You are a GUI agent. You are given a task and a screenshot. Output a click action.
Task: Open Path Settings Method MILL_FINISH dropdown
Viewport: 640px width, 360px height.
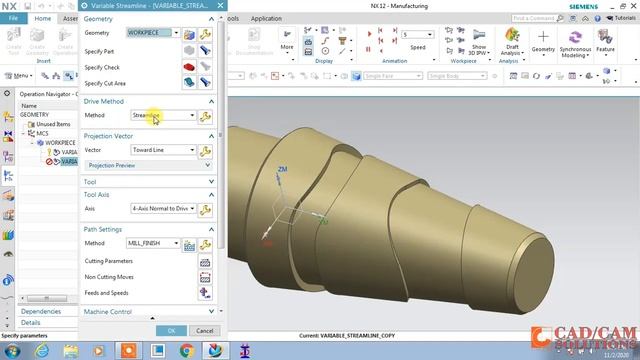pos(176,243)
